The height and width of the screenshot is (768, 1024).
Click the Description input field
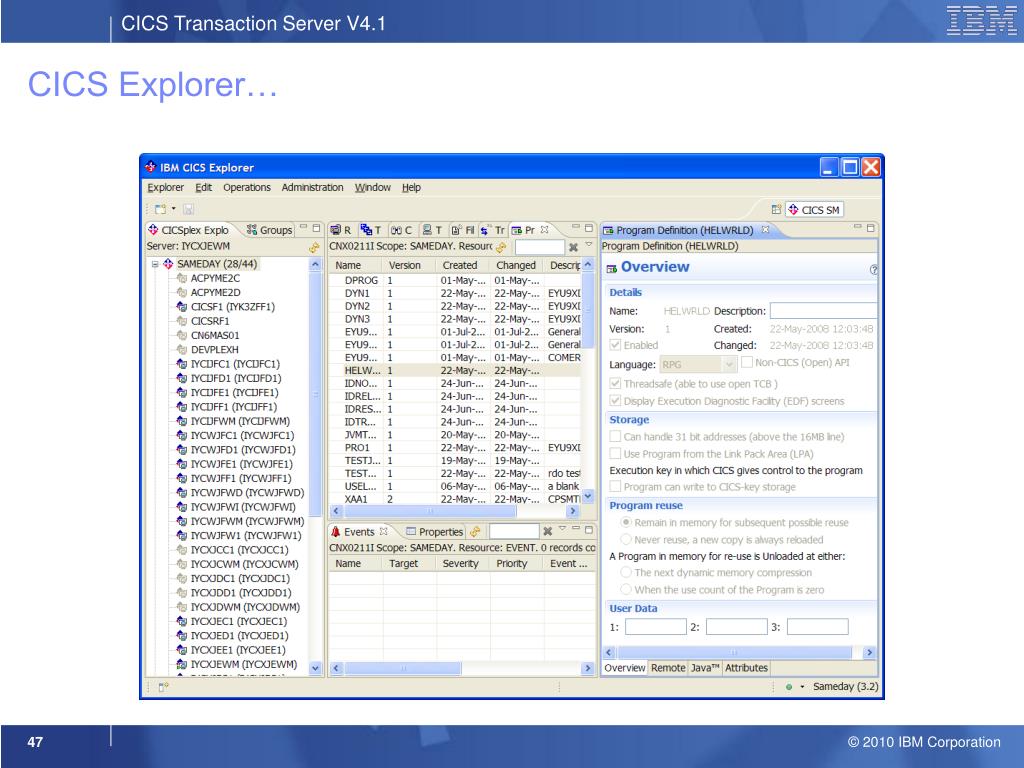point(823,311)
